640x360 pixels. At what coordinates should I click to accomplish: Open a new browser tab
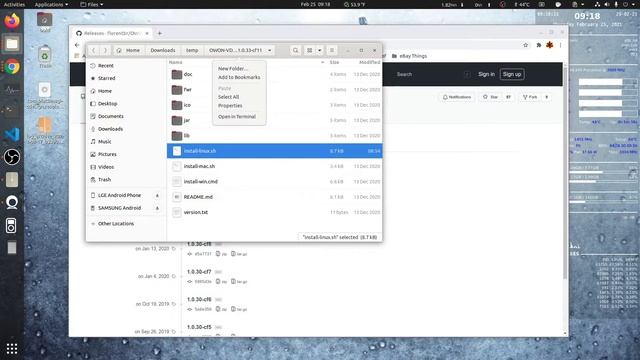(x=160, y=33)
